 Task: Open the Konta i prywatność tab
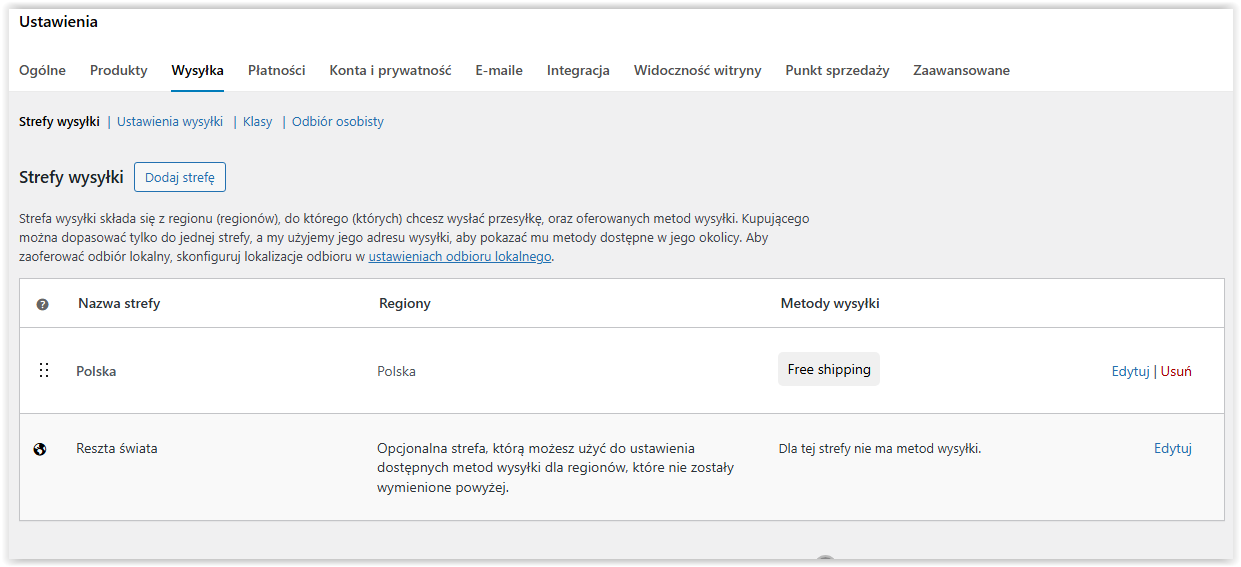tap(390, 70)
